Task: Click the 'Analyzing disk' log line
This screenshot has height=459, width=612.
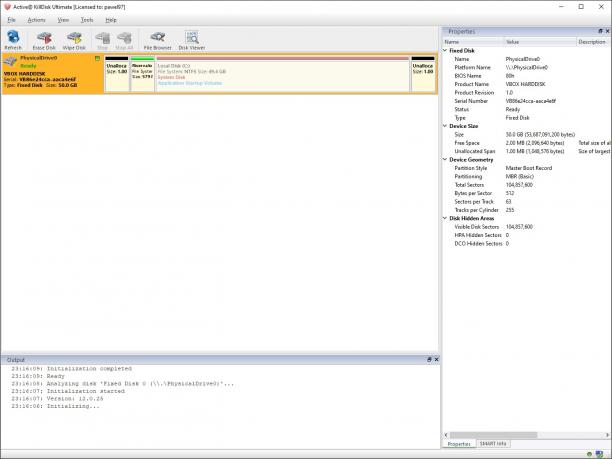Action: (123, 384)
